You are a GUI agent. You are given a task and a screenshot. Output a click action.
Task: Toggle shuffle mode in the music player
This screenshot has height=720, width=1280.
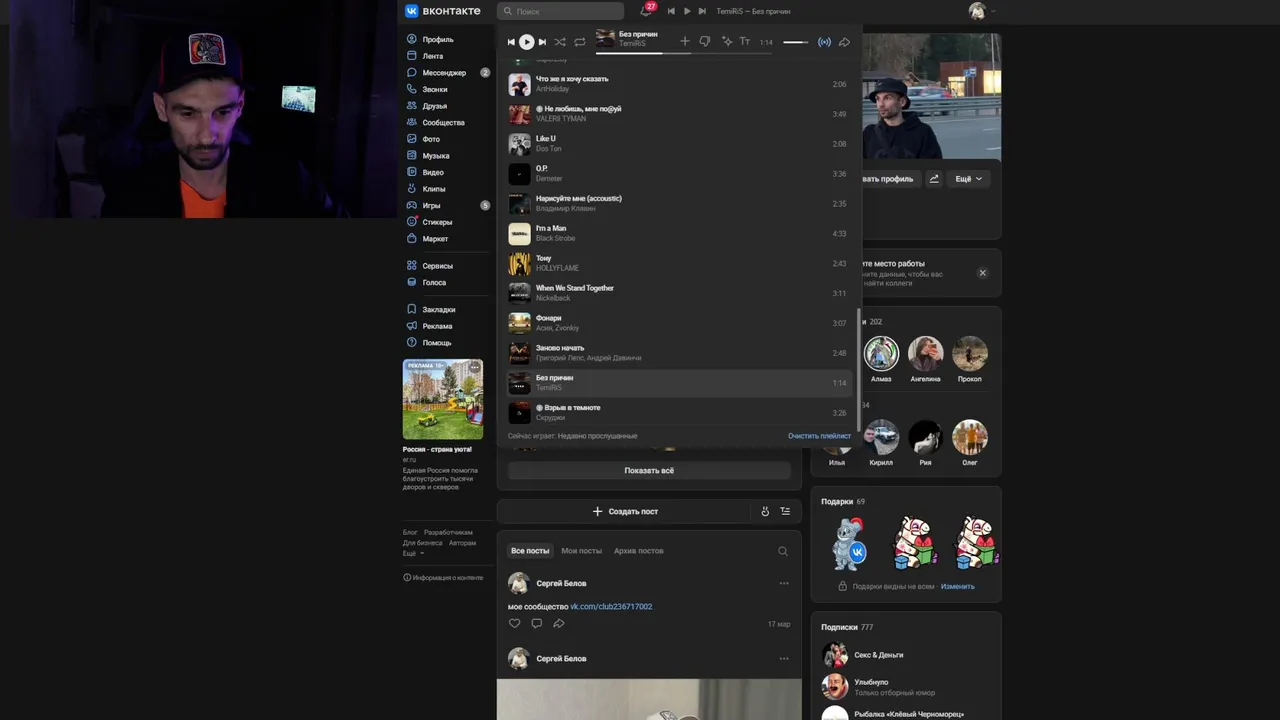click(560, 42)
